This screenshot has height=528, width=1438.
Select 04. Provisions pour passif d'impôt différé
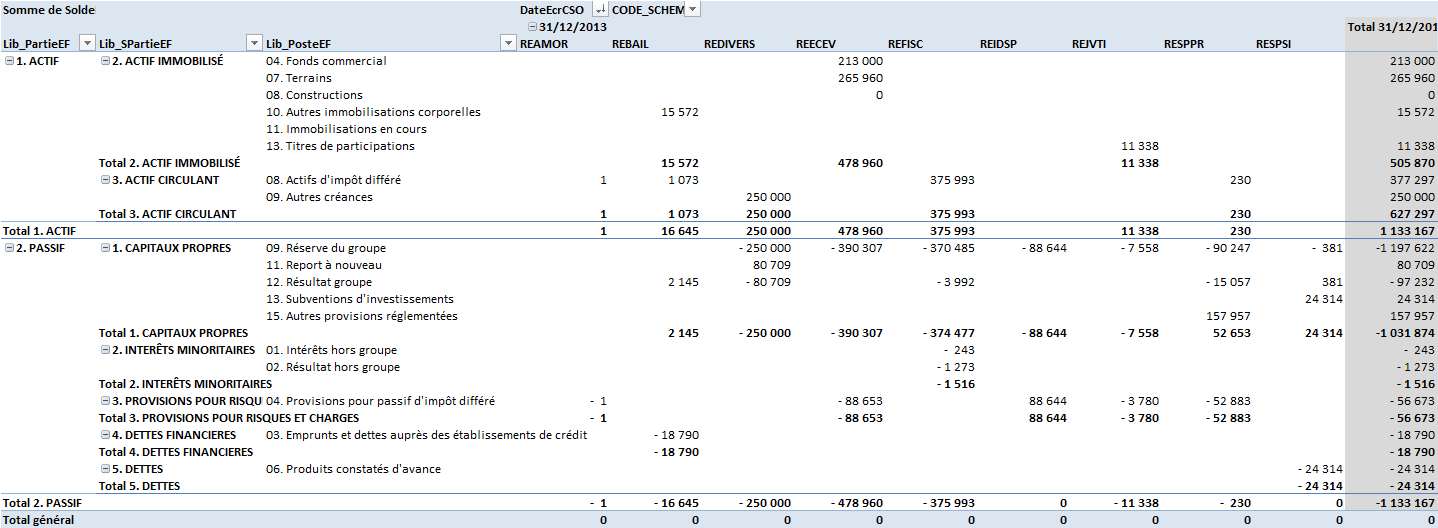pyautogui.click(x=380, y=401)
